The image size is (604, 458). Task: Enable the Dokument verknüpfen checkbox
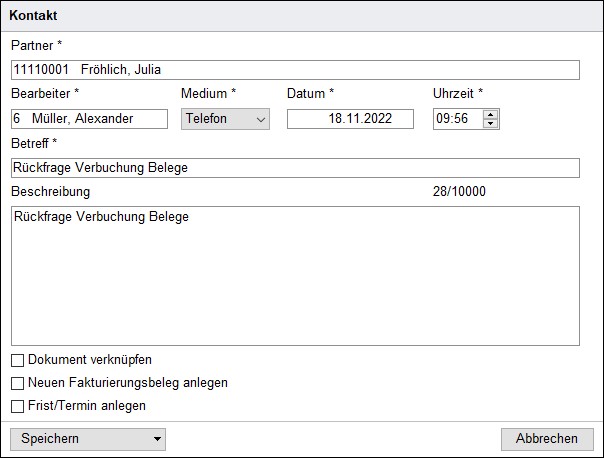click(x=18, y=360)
